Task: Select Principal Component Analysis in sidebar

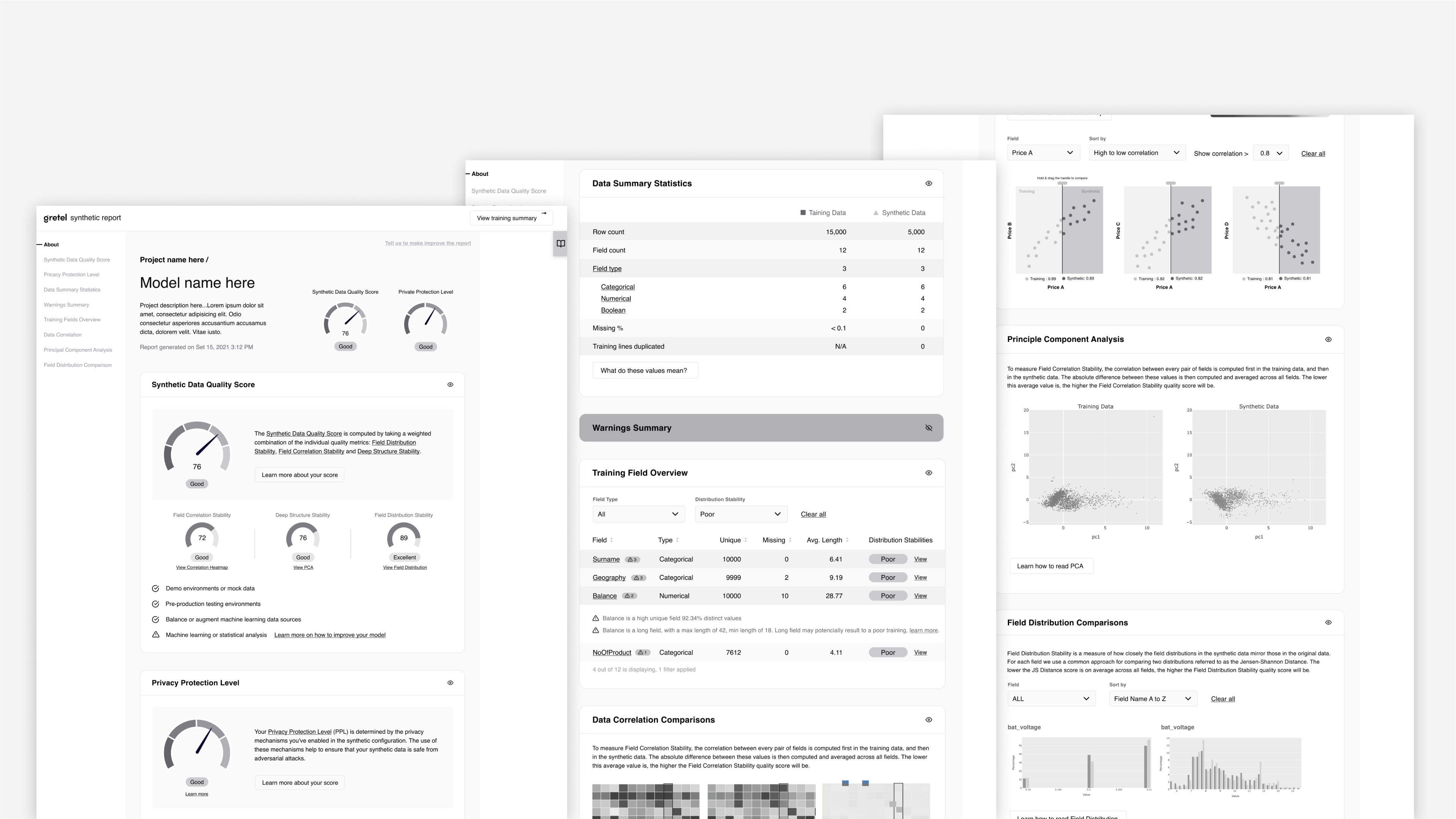Action: pos(78,350)
